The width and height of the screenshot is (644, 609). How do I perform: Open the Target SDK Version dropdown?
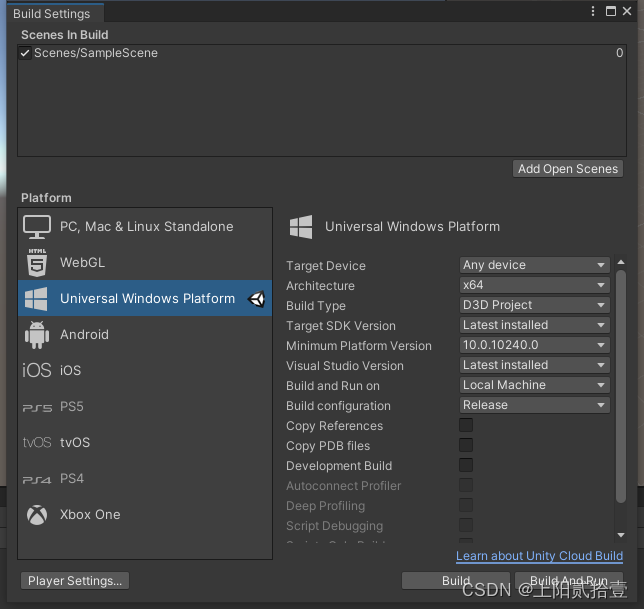click(534, 325)
